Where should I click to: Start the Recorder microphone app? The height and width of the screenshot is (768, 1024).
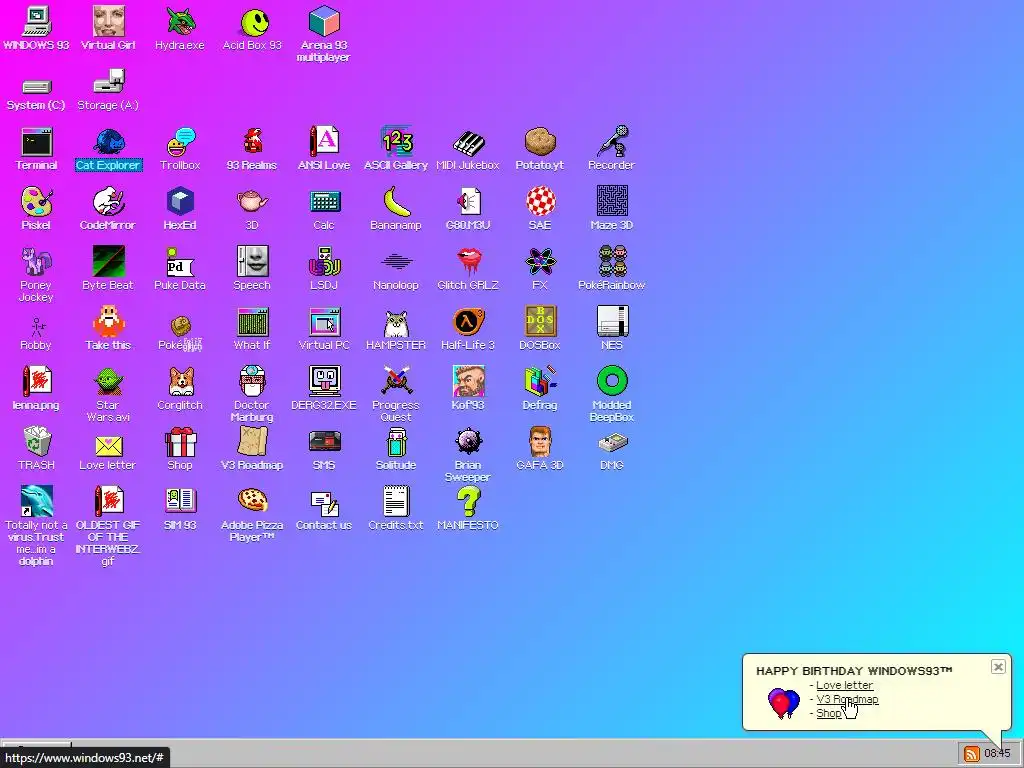pos(612,142)
